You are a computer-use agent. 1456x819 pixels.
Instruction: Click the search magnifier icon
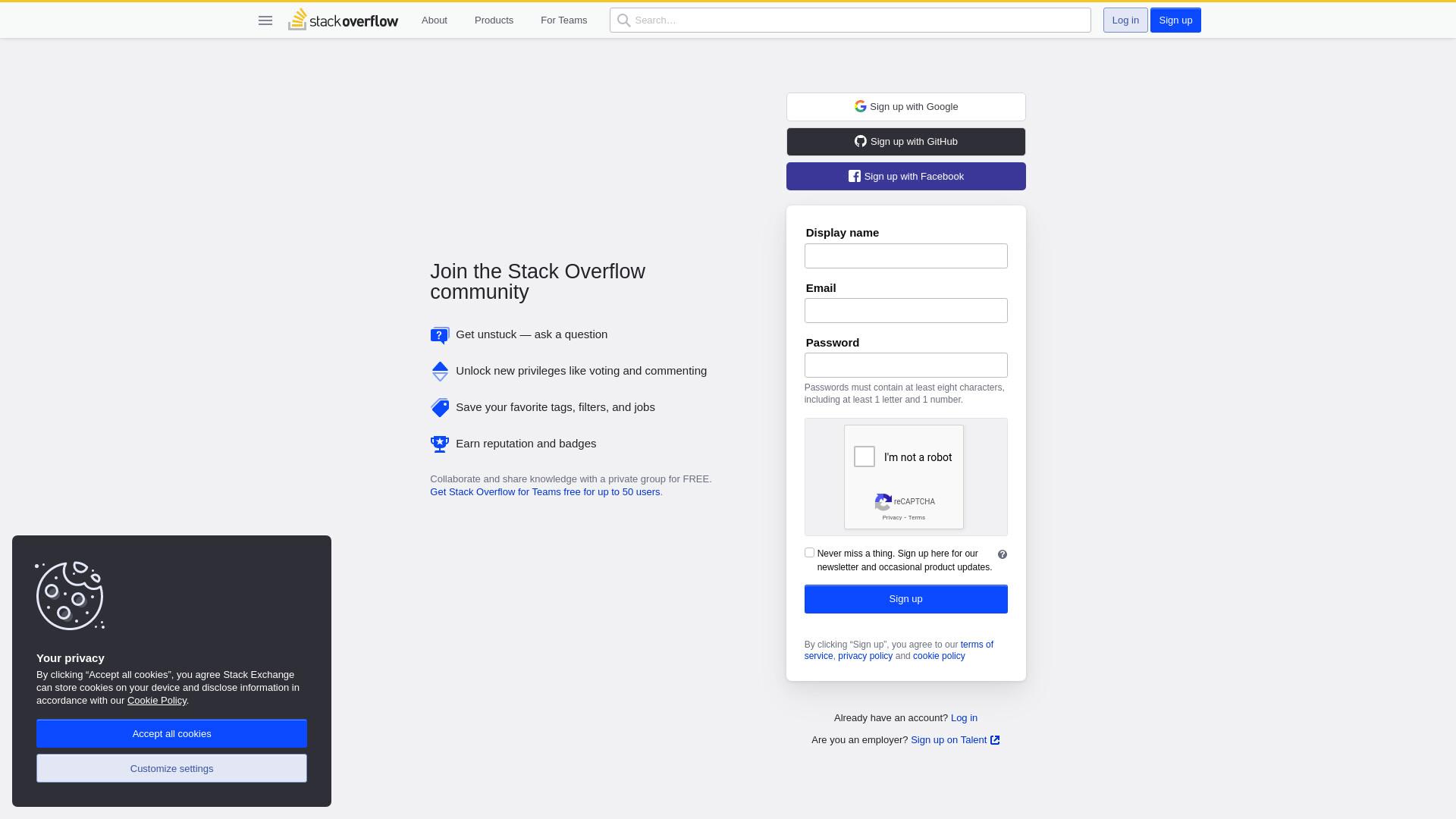pos(623,20)
